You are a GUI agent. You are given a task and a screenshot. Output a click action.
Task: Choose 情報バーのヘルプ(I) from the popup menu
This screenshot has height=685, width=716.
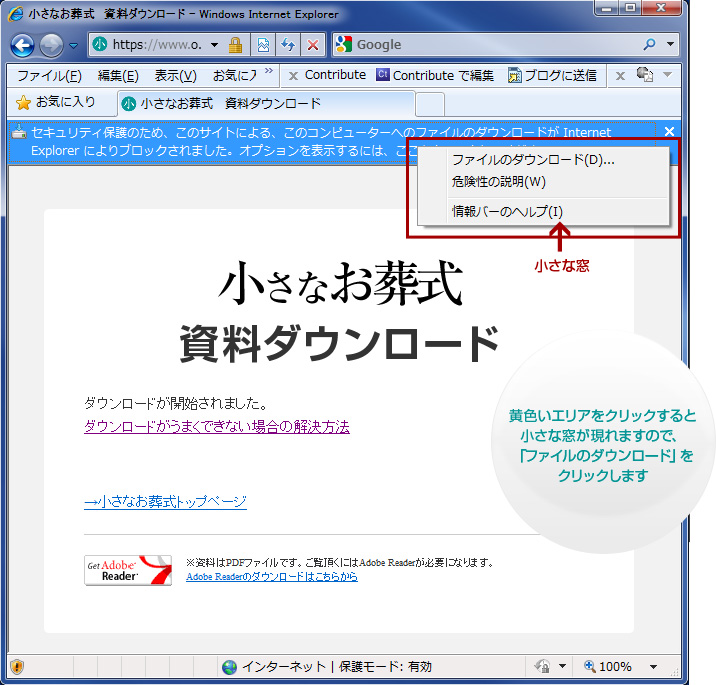point(543,211)
